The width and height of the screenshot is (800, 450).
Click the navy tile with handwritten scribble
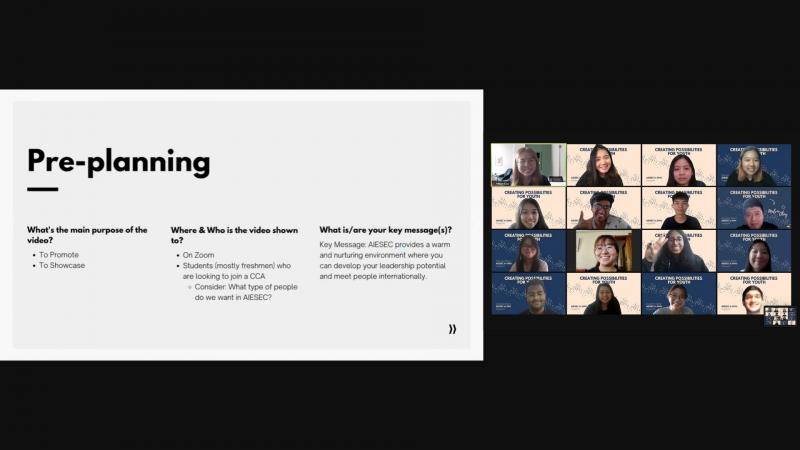pyautogui.click(x=753, y=208)
